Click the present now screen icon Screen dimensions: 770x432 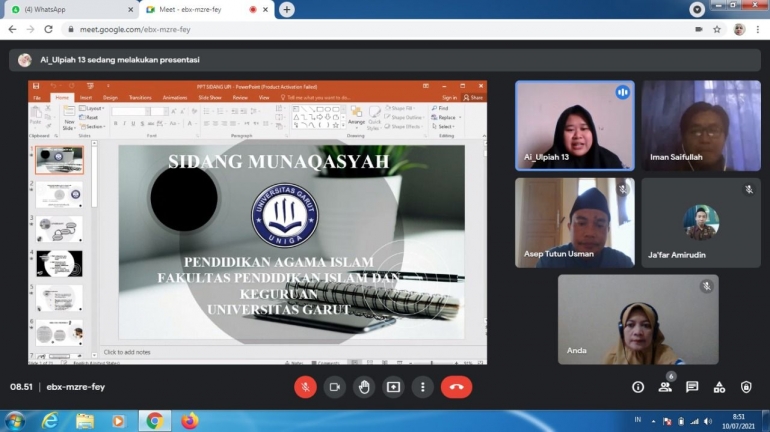click(393, 387)
